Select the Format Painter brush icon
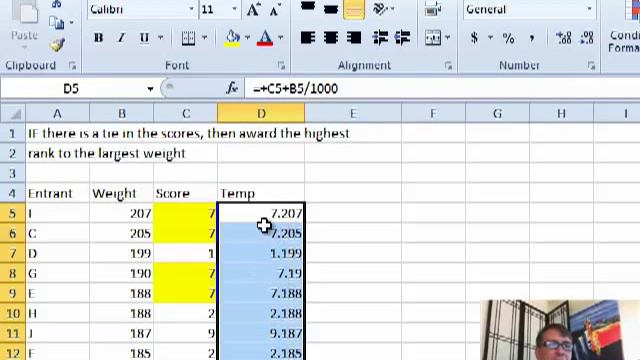 pos(58,44)
